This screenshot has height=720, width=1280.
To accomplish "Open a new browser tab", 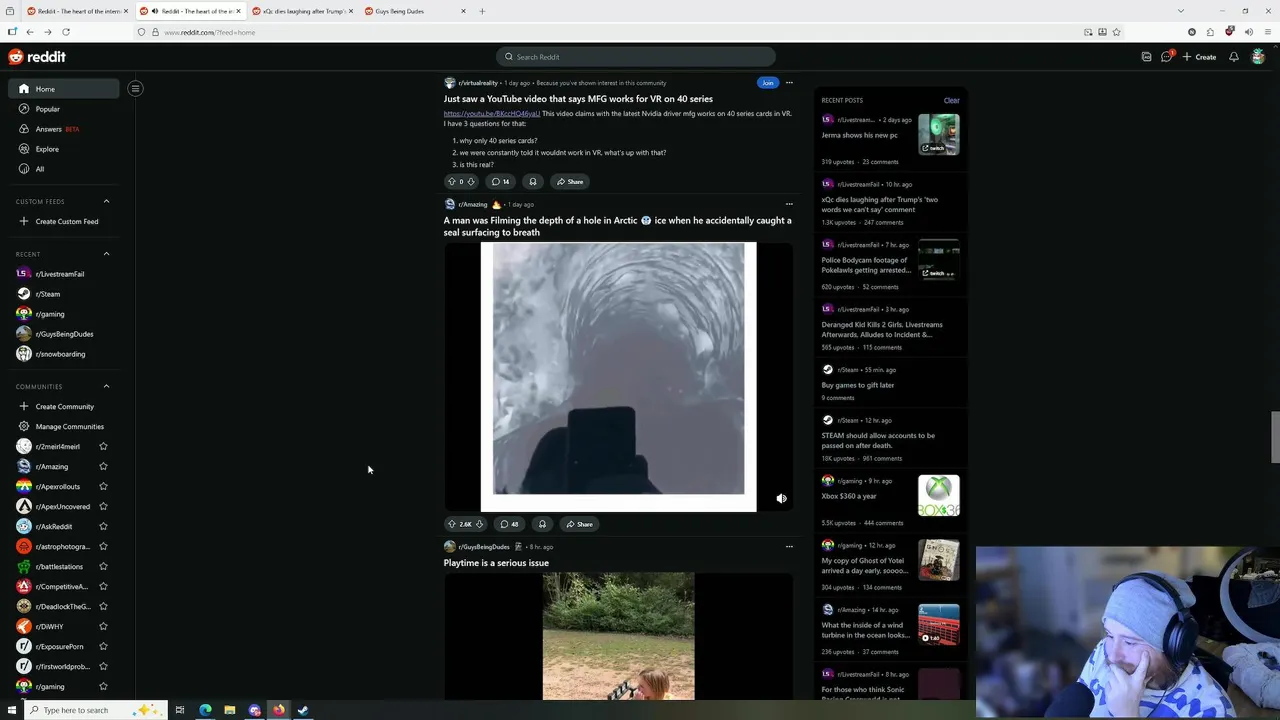I will click(x=482, y=11).
